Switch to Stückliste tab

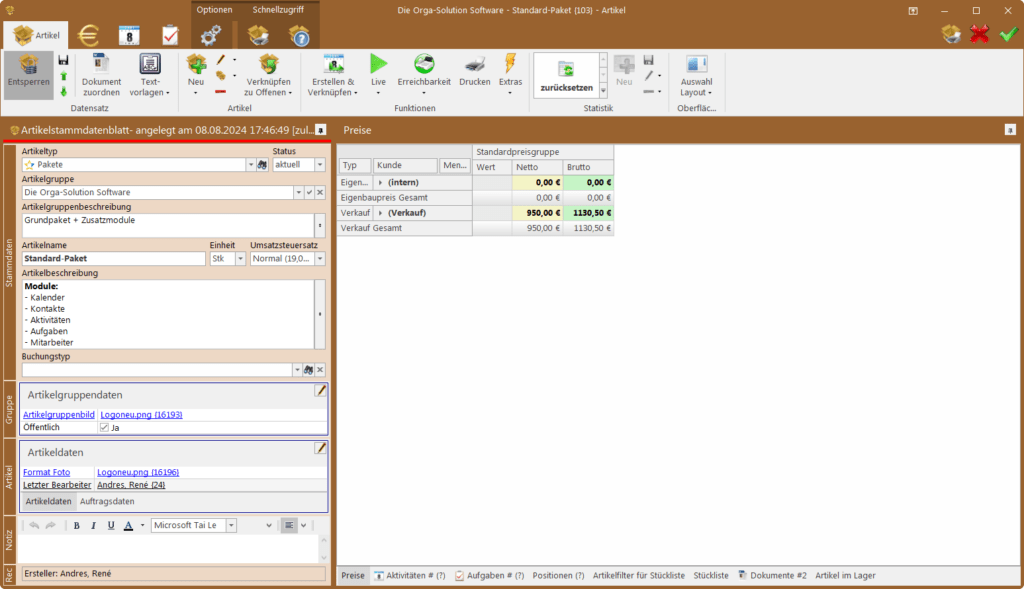[711, 576]
